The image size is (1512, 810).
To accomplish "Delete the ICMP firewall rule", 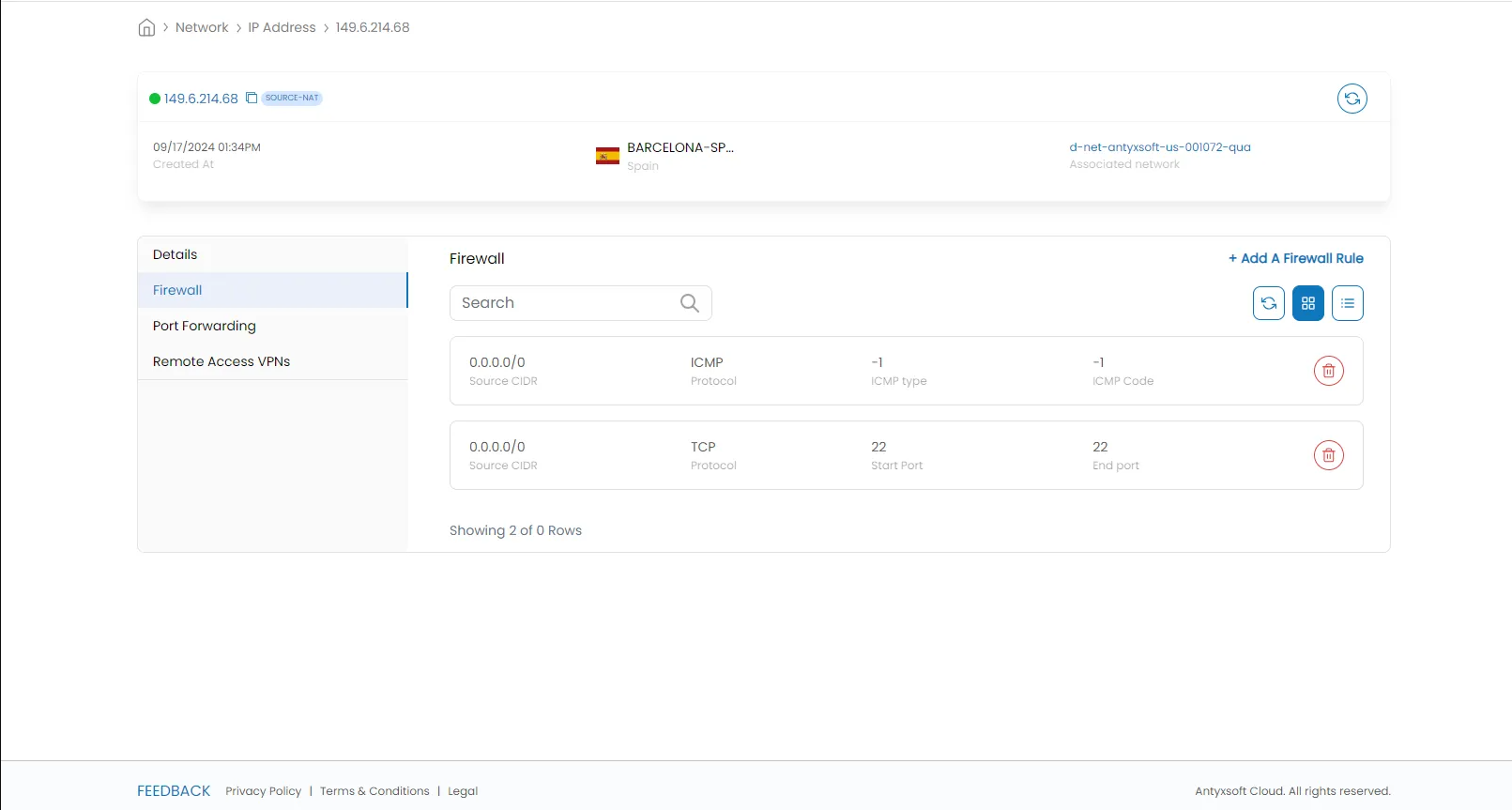I will point(1328,371).
